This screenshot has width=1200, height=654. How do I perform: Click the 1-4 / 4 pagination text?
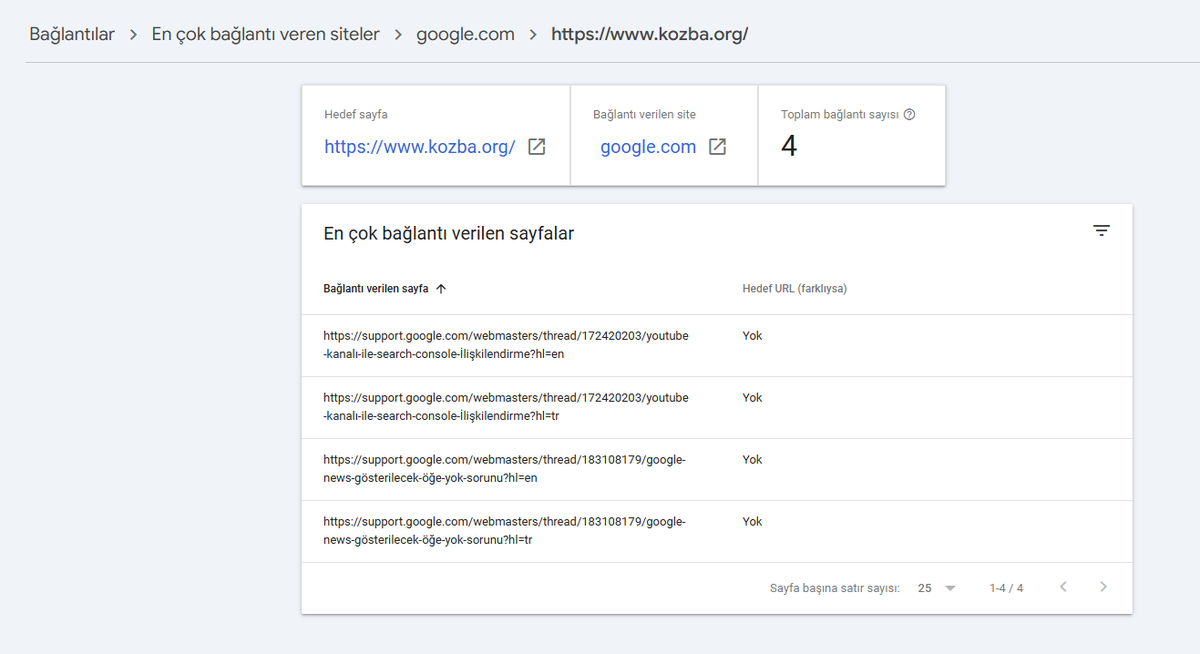click(1006, 588)
